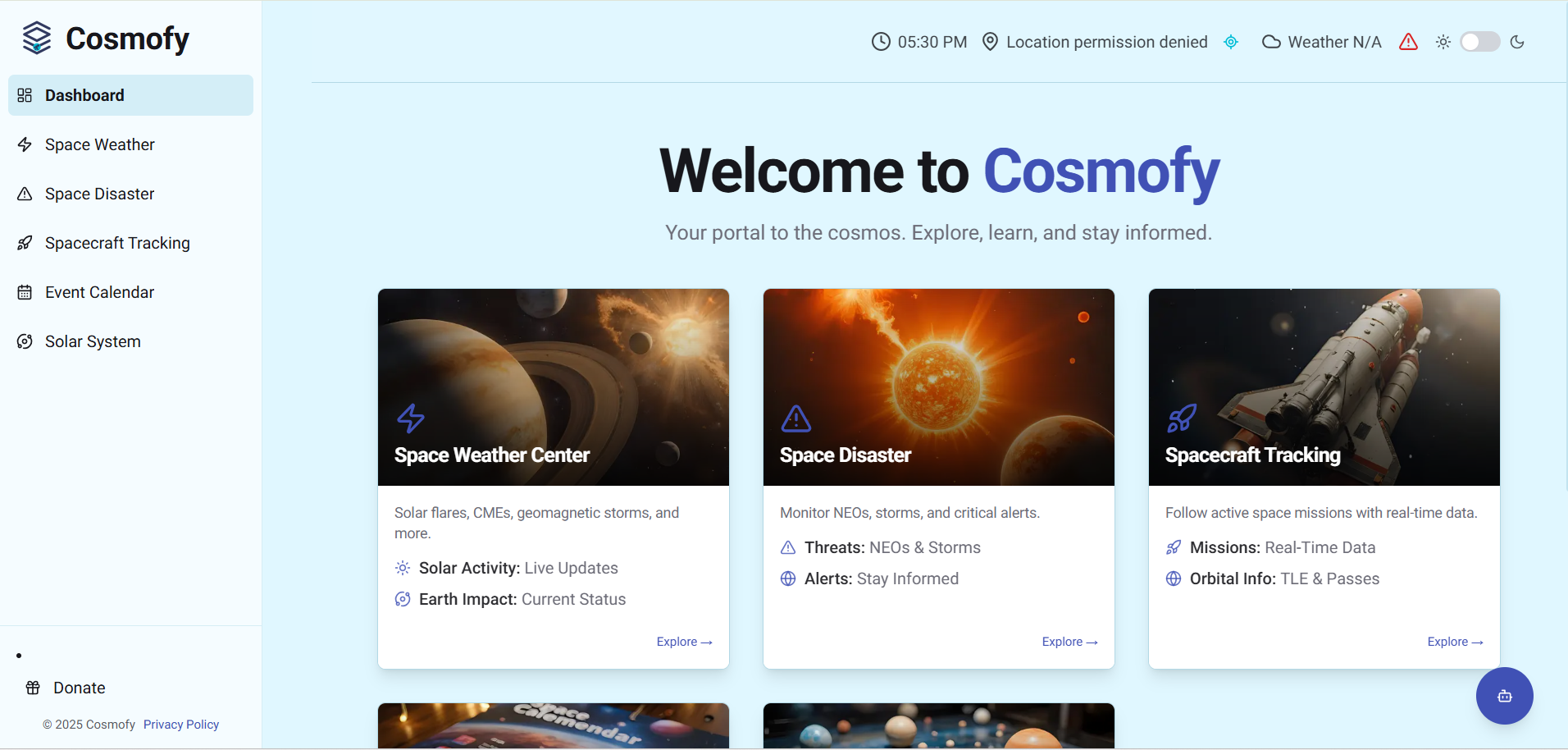The image size is (1568, 750).
Task: Open the chatbot floating robot button
Action: point(1505,696)
